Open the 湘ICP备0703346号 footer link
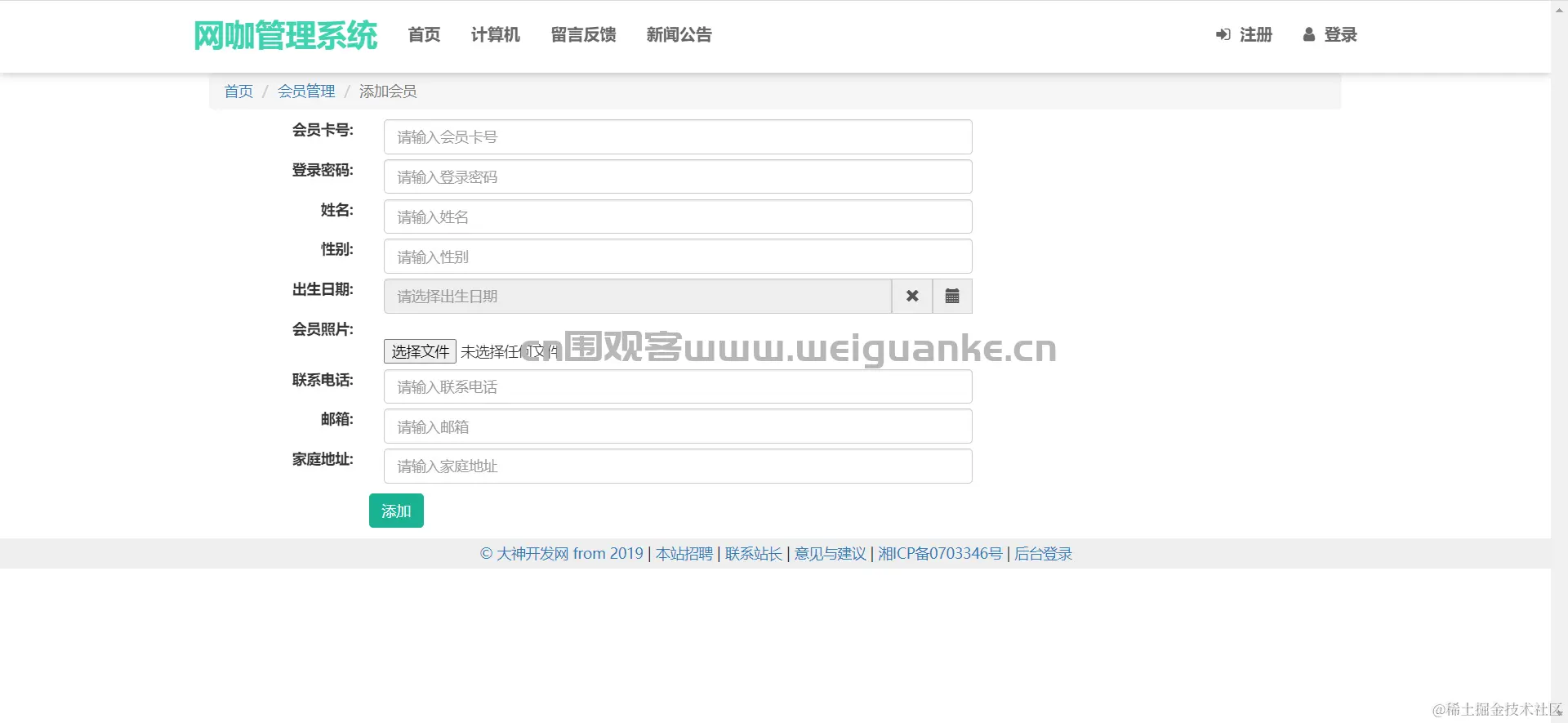This screenshot has width=1568, height=723. pos(940,554)
